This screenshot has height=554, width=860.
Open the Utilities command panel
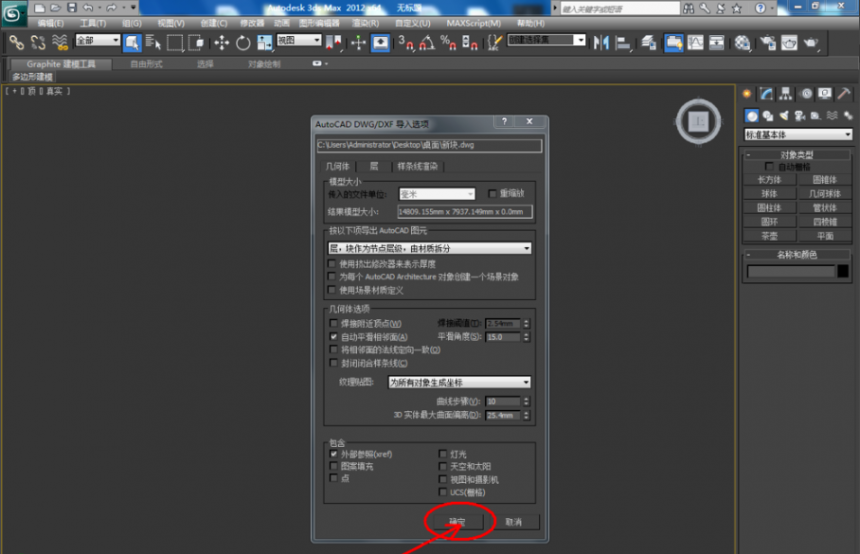click(844, 94)
